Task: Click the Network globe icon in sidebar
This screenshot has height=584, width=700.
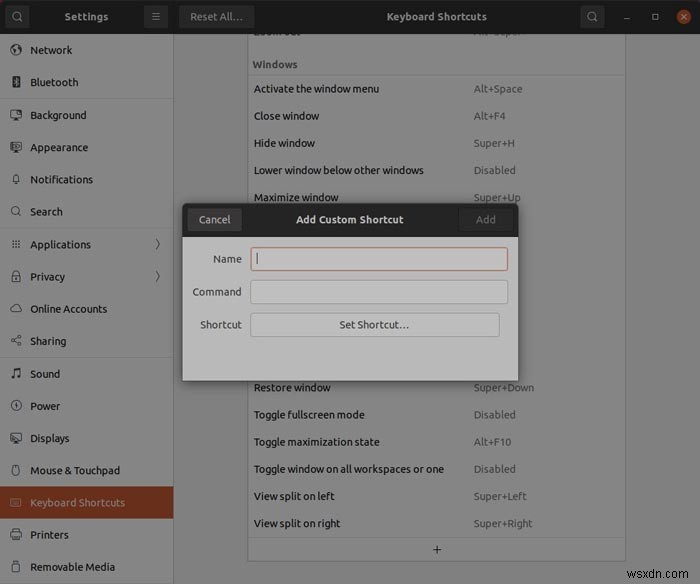Action: (x=16, y=50)
